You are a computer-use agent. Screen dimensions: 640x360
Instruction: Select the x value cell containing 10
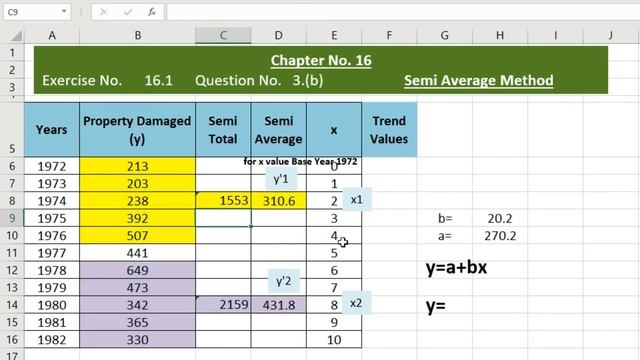(334, 340)
